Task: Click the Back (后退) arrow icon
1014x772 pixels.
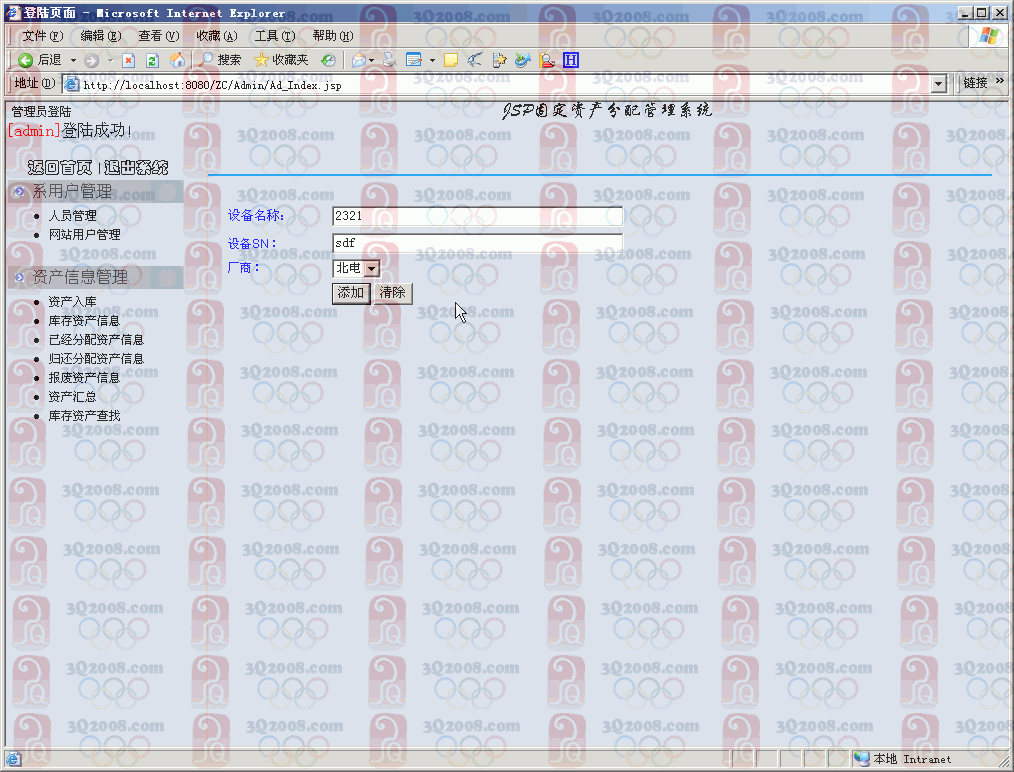Action: (25, 61)
